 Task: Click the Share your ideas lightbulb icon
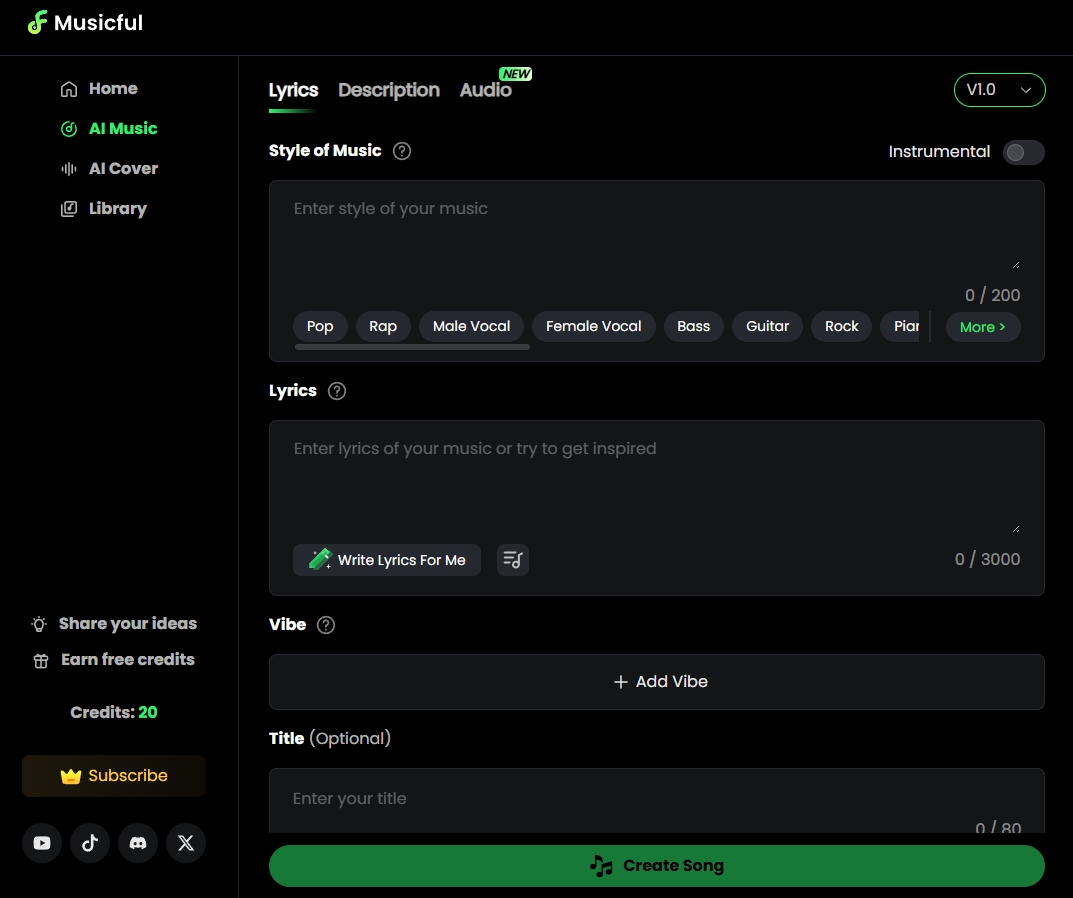click(39, 624)
